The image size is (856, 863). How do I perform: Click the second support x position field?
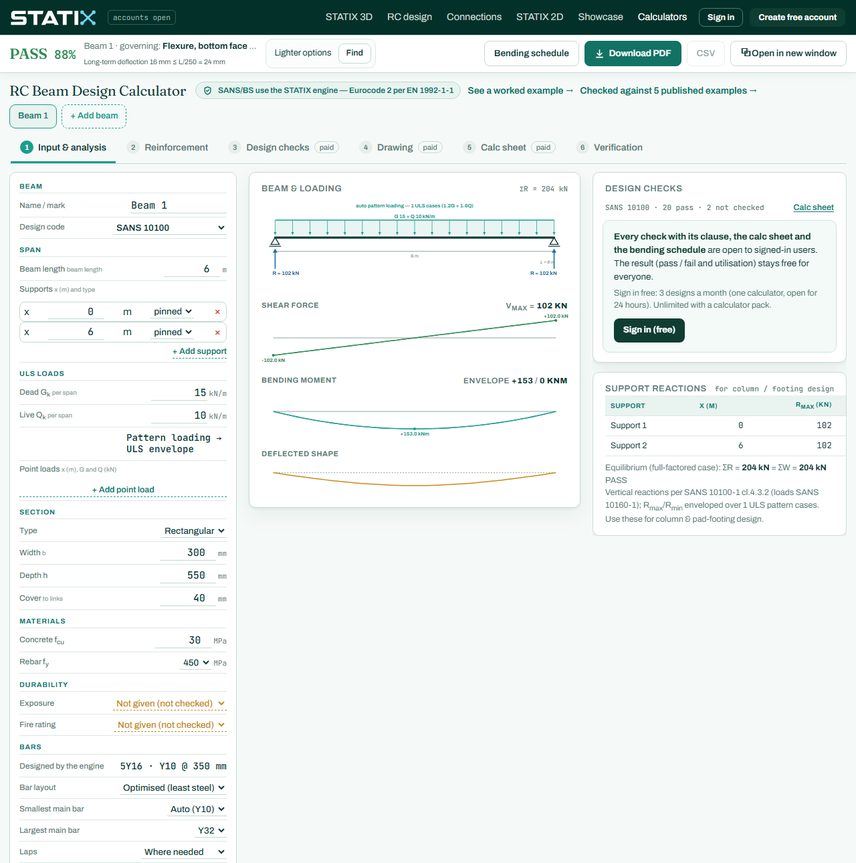point(76,332)
